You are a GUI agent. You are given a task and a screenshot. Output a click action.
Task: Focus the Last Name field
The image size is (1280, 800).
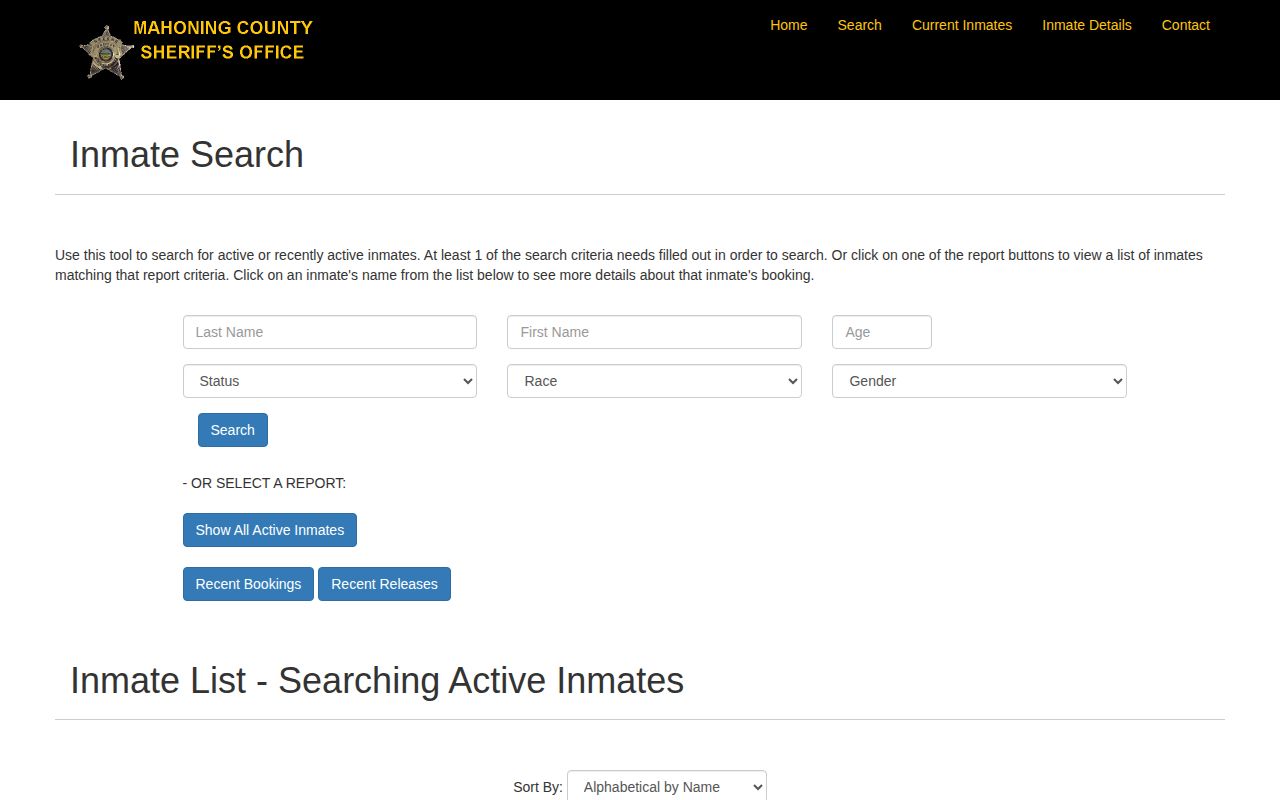(330, 332)
